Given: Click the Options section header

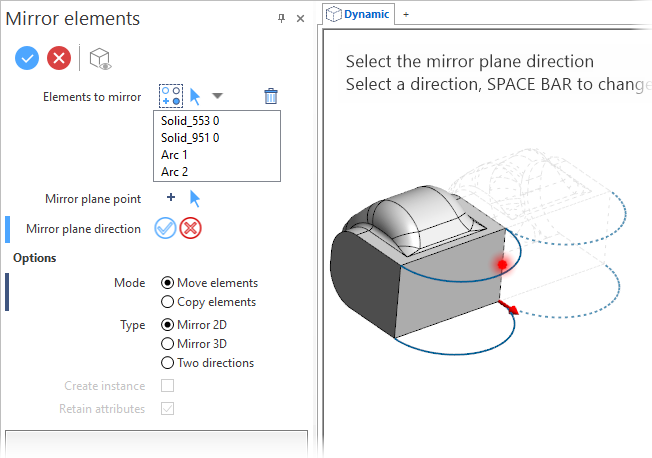Looking at the screenshot, I should tap(35, 258).
